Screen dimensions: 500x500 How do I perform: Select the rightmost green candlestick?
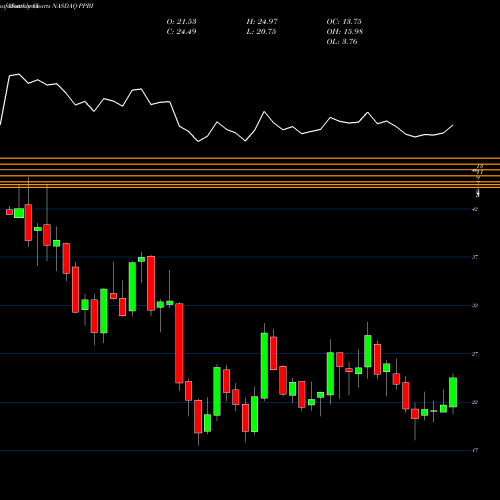click(x=453, y=392)
